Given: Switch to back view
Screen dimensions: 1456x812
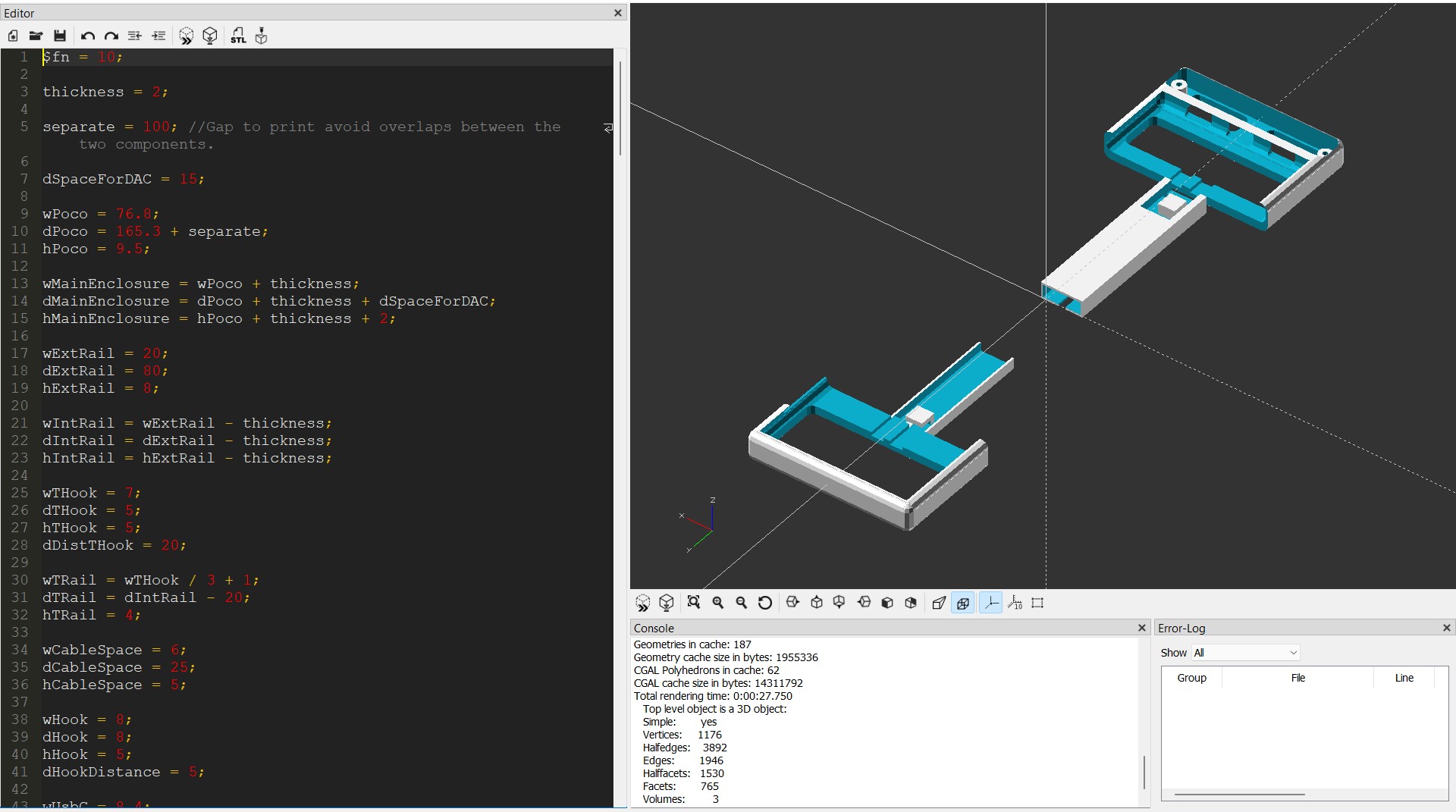Looking at the screenshot, I should [911, 603].
